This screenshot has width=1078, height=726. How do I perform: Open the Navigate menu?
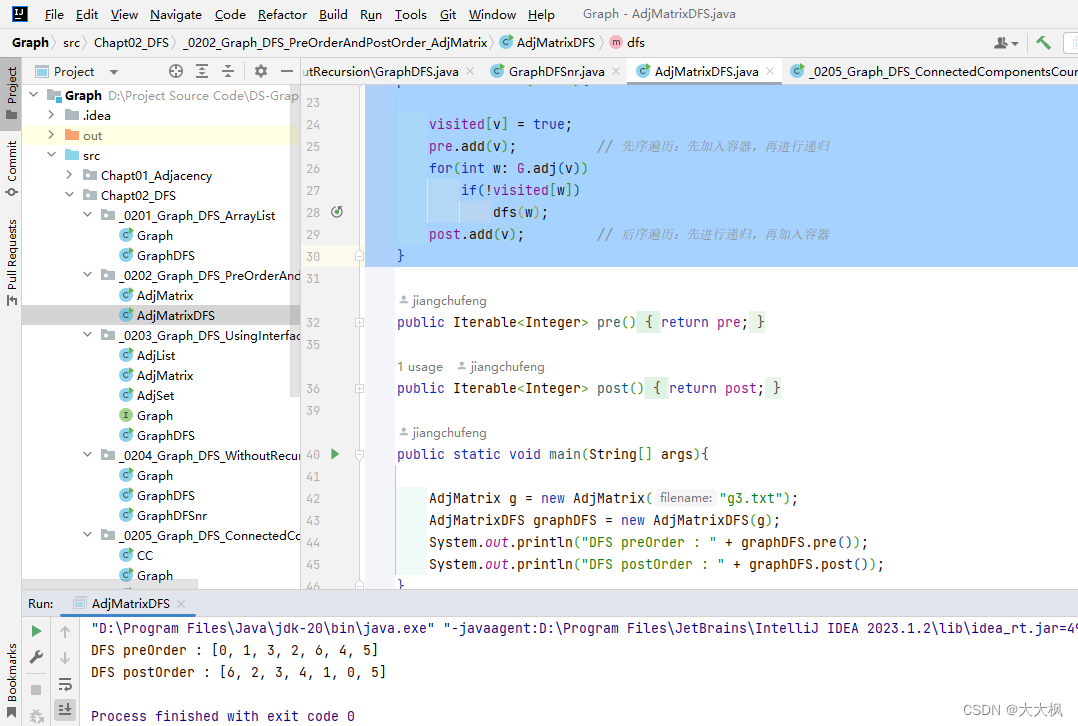(176, 14)
